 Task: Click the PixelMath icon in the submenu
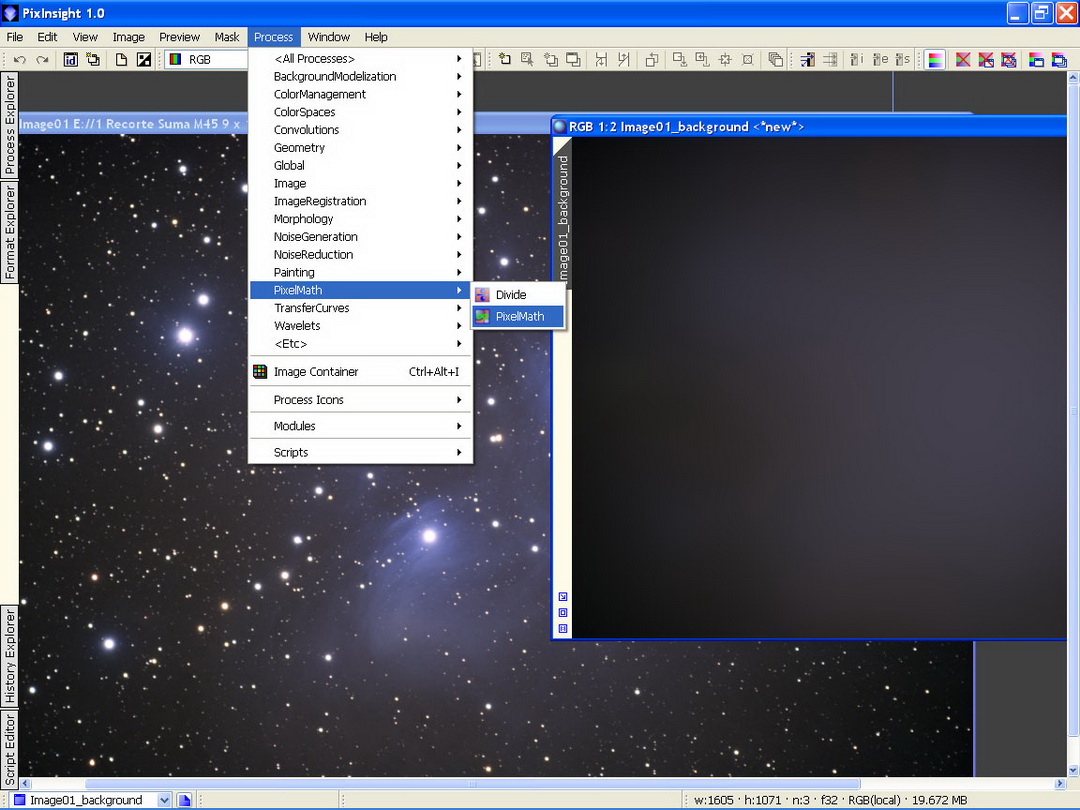tap(483, 317)
